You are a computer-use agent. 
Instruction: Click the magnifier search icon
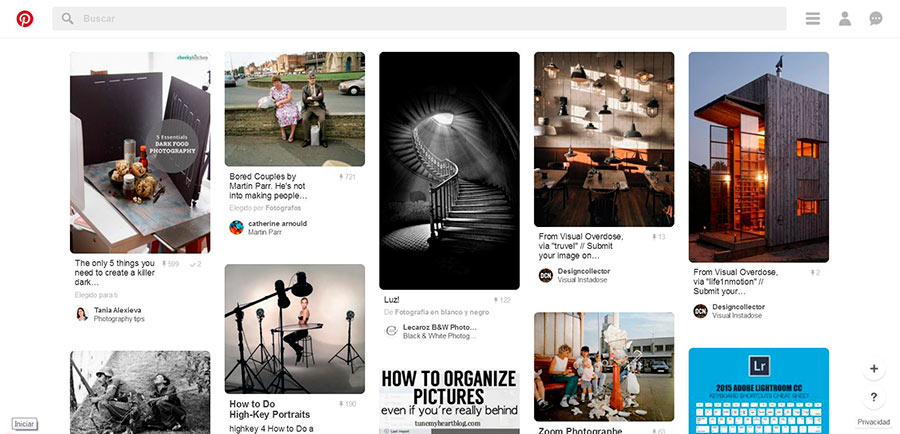point(67,18)
